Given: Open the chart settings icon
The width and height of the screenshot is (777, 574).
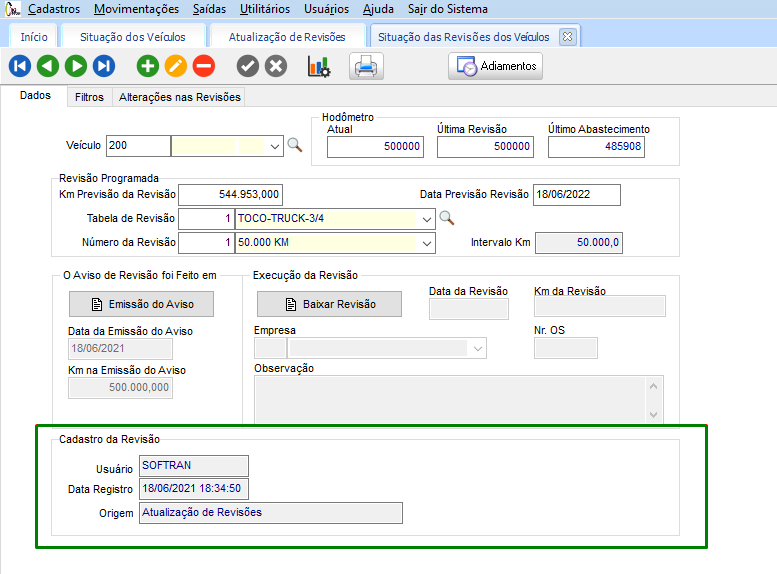Looking at the screenshot, I should 319,66.
